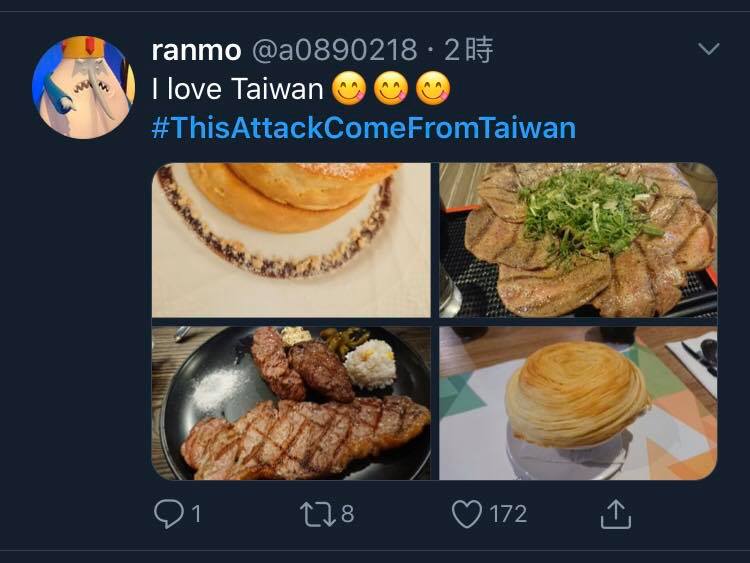750x563 pixels.
Task: Click the ranmo display name
Action: (x=196, y=50)
